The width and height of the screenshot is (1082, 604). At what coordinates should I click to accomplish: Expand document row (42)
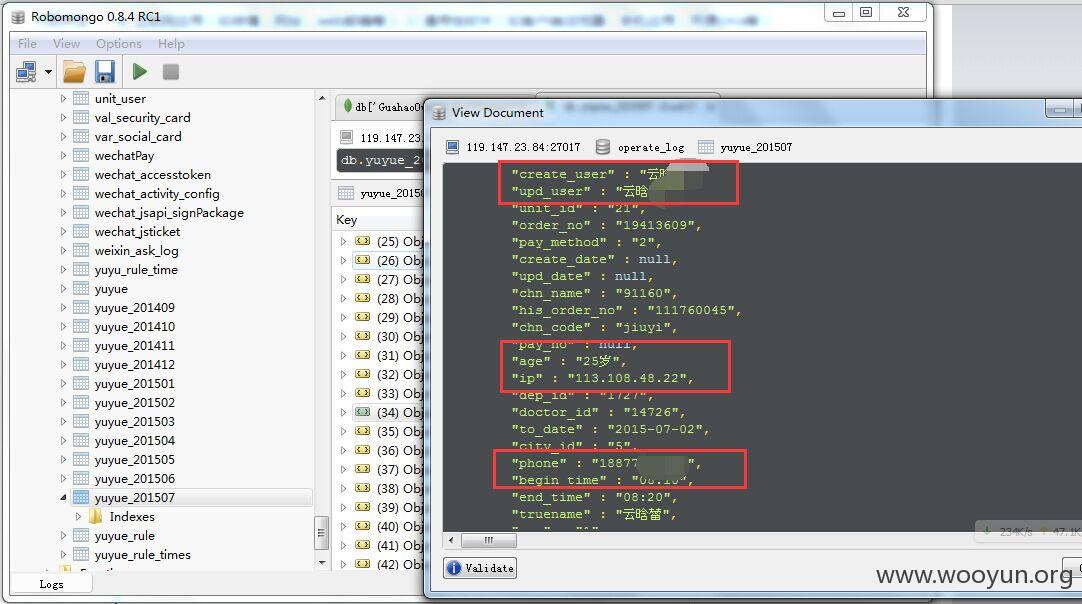(x=343, y=564)
